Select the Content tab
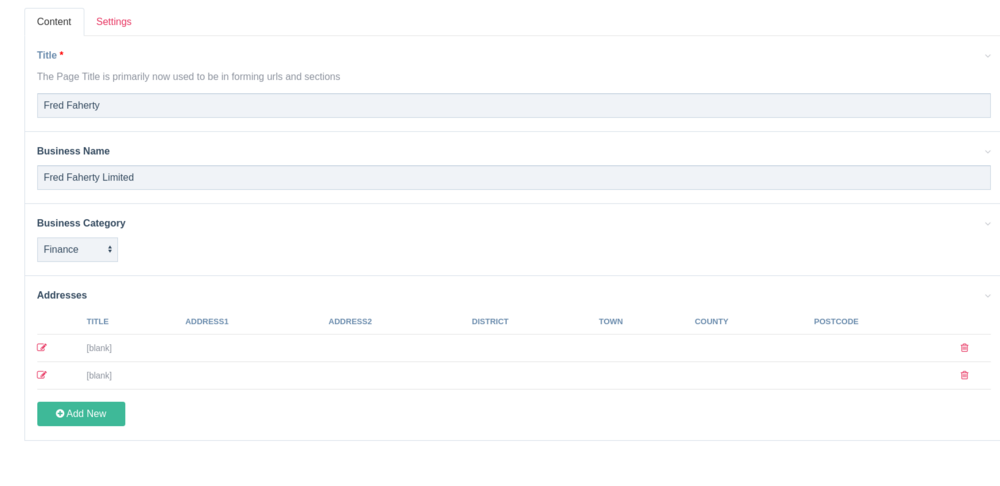1000x486 pixels. [54, 22]
